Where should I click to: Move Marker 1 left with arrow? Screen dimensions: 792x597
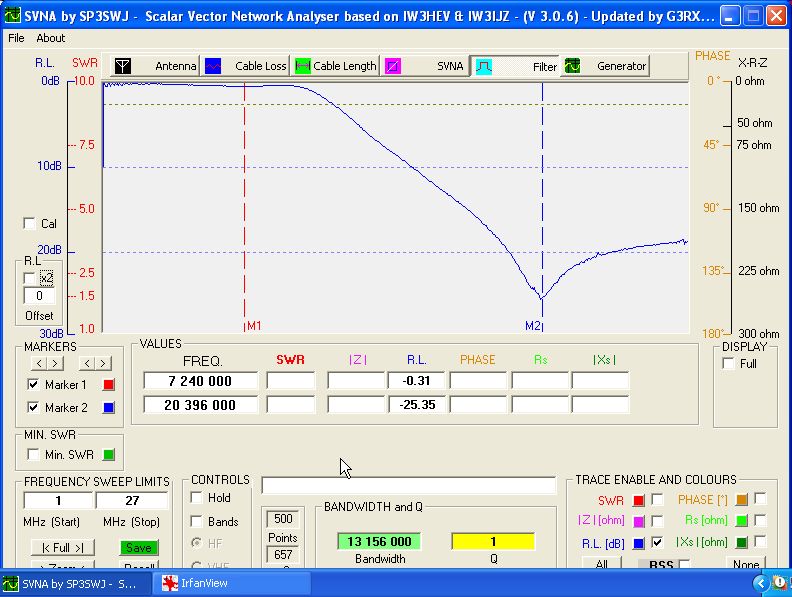coord(38,363)
